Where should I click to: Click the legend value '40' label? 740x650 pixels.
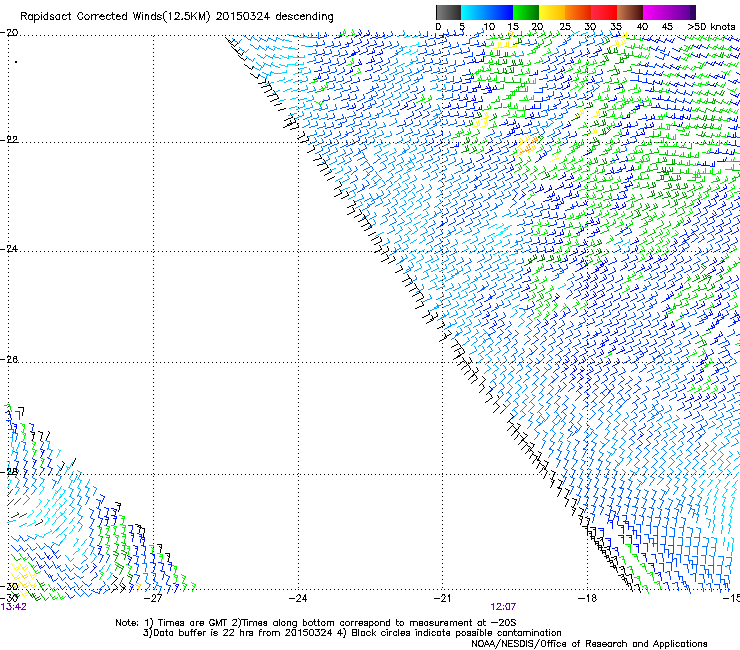(642, 27)
